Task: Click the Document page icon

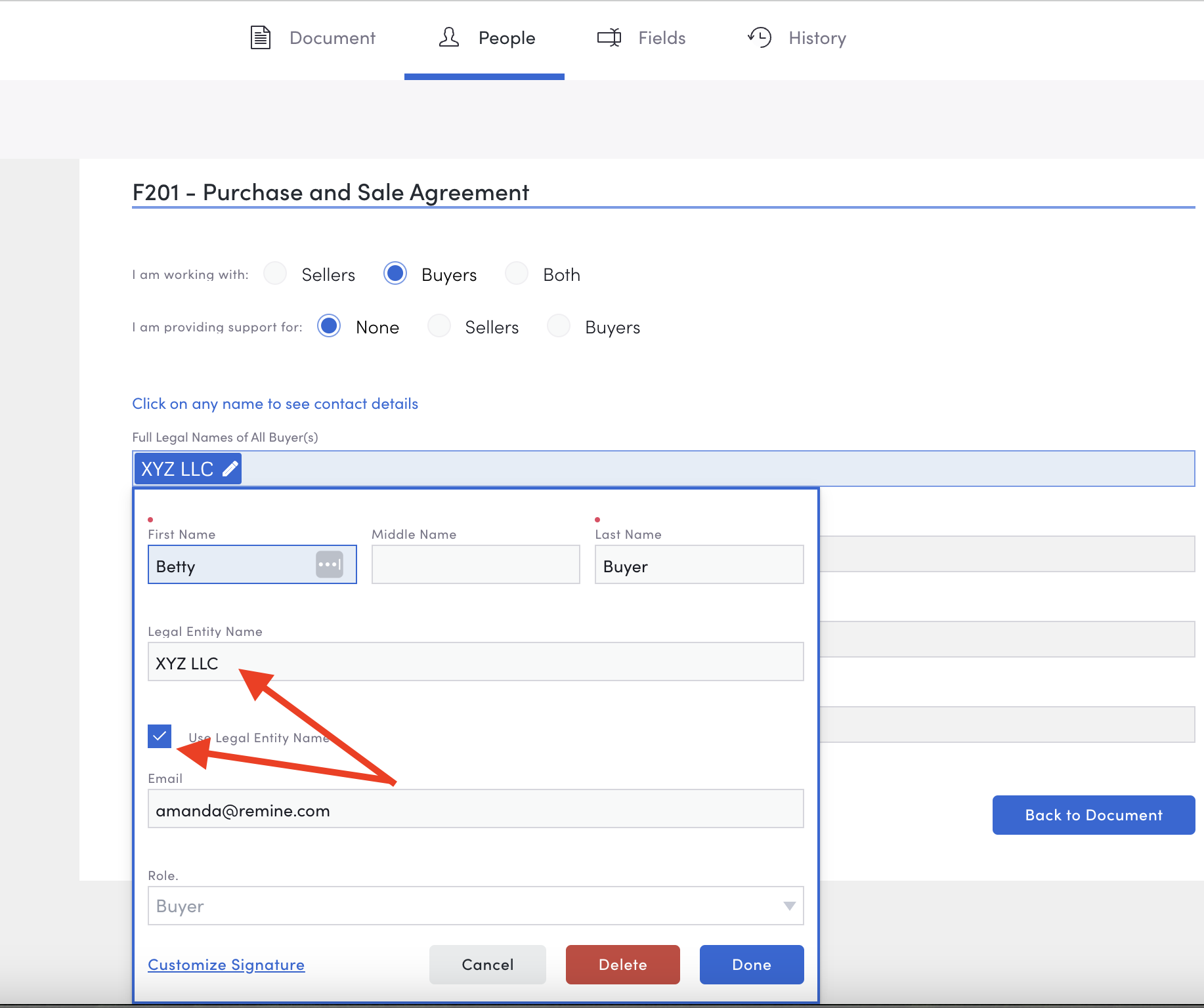Action: pos(261,37)
